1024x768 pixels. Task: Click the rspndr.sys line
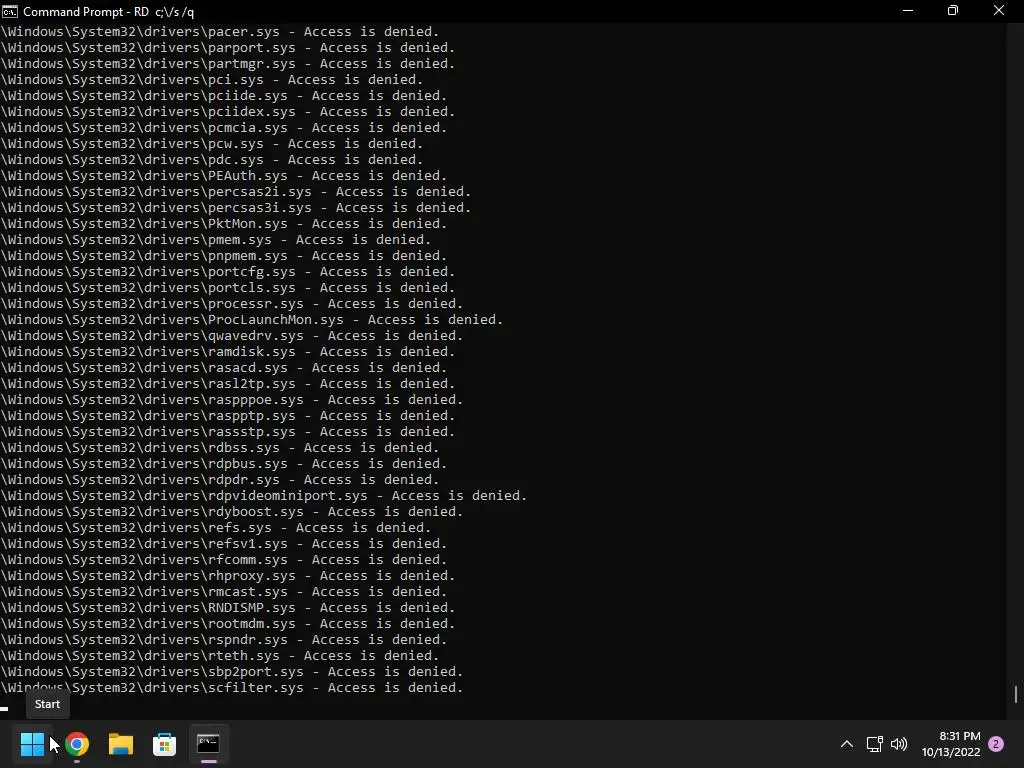[223, 639]
